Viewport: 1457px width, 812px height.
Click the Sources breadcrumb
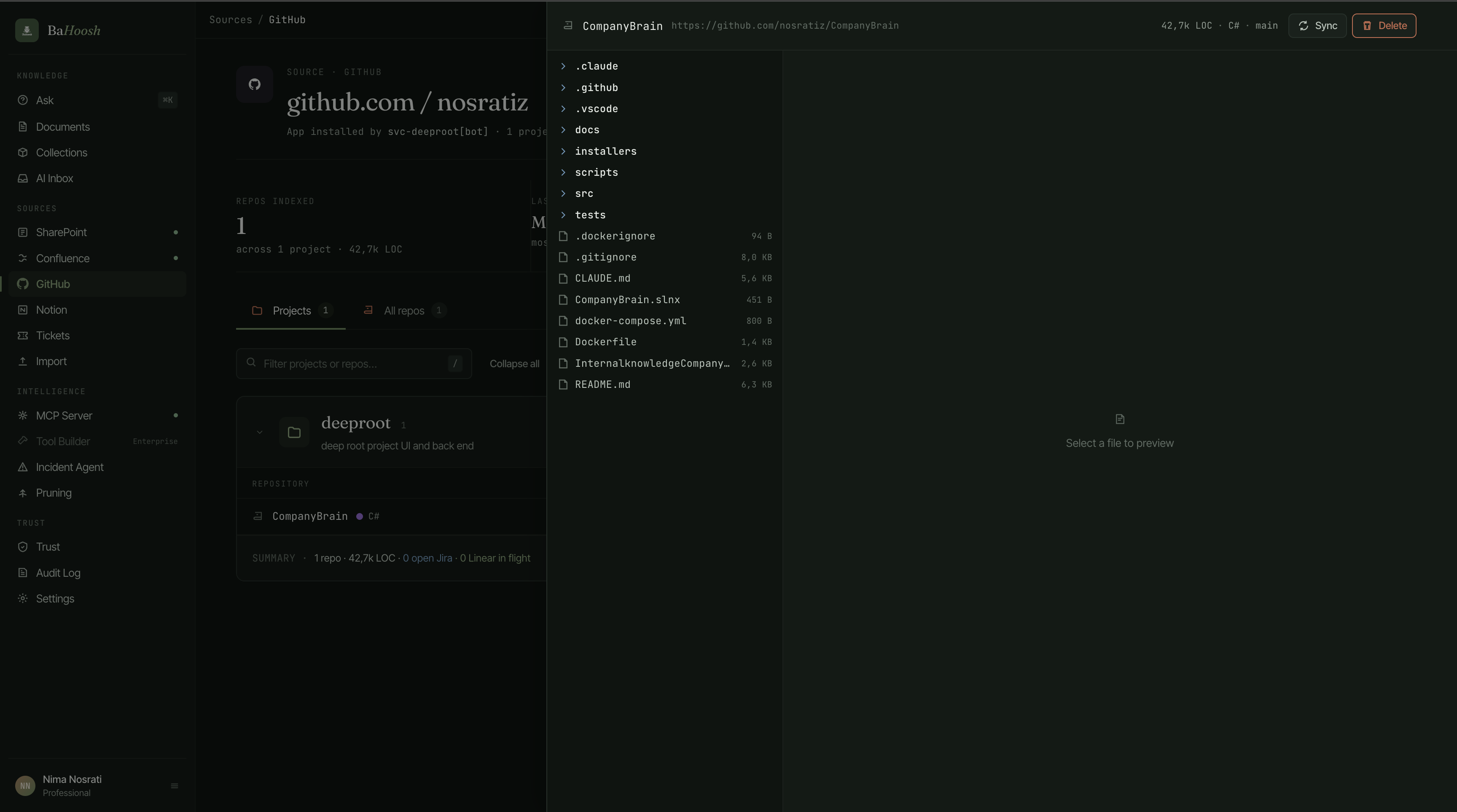[x=231, y=20]
